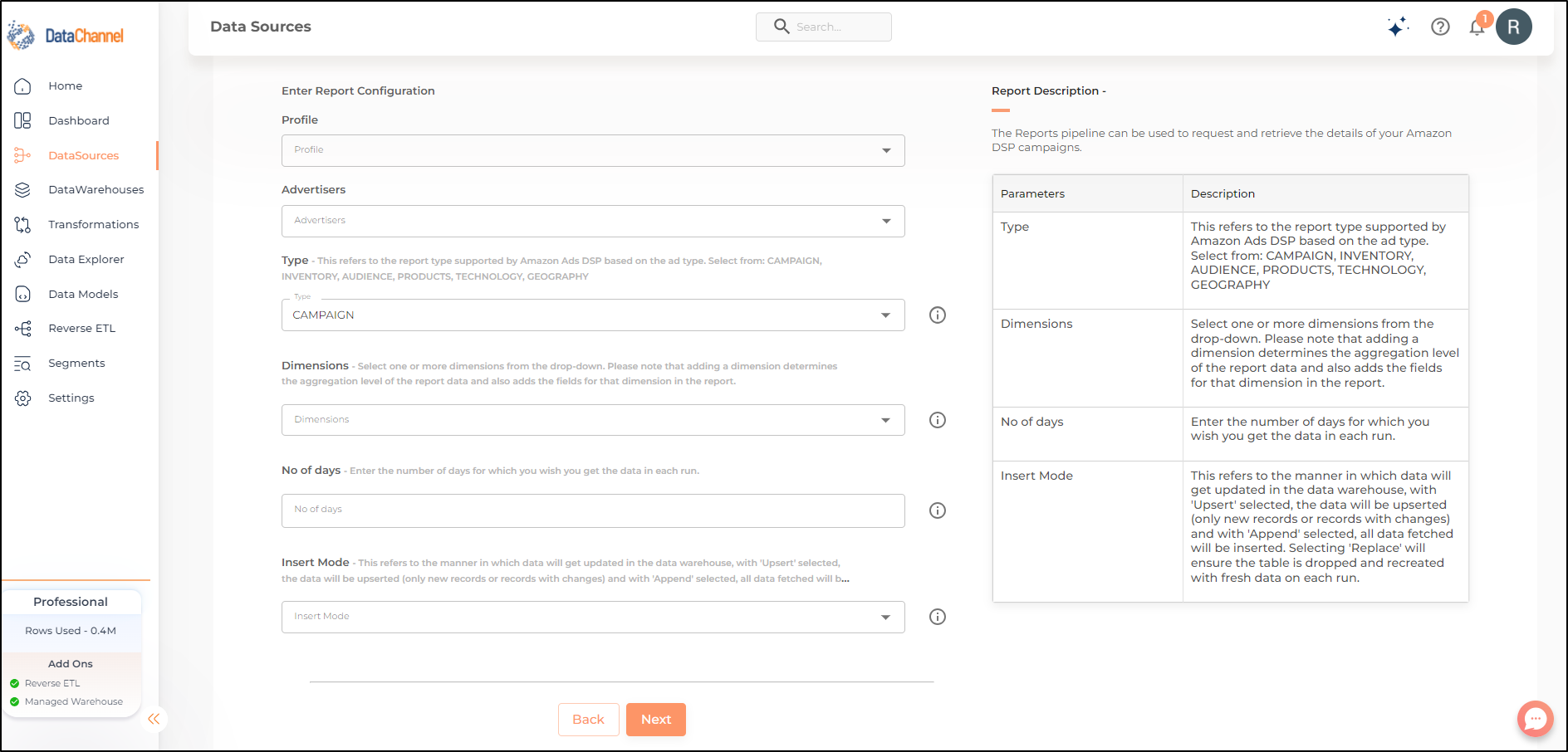
Task: Click the Add Ons label
Action: [x=71, y=664]
